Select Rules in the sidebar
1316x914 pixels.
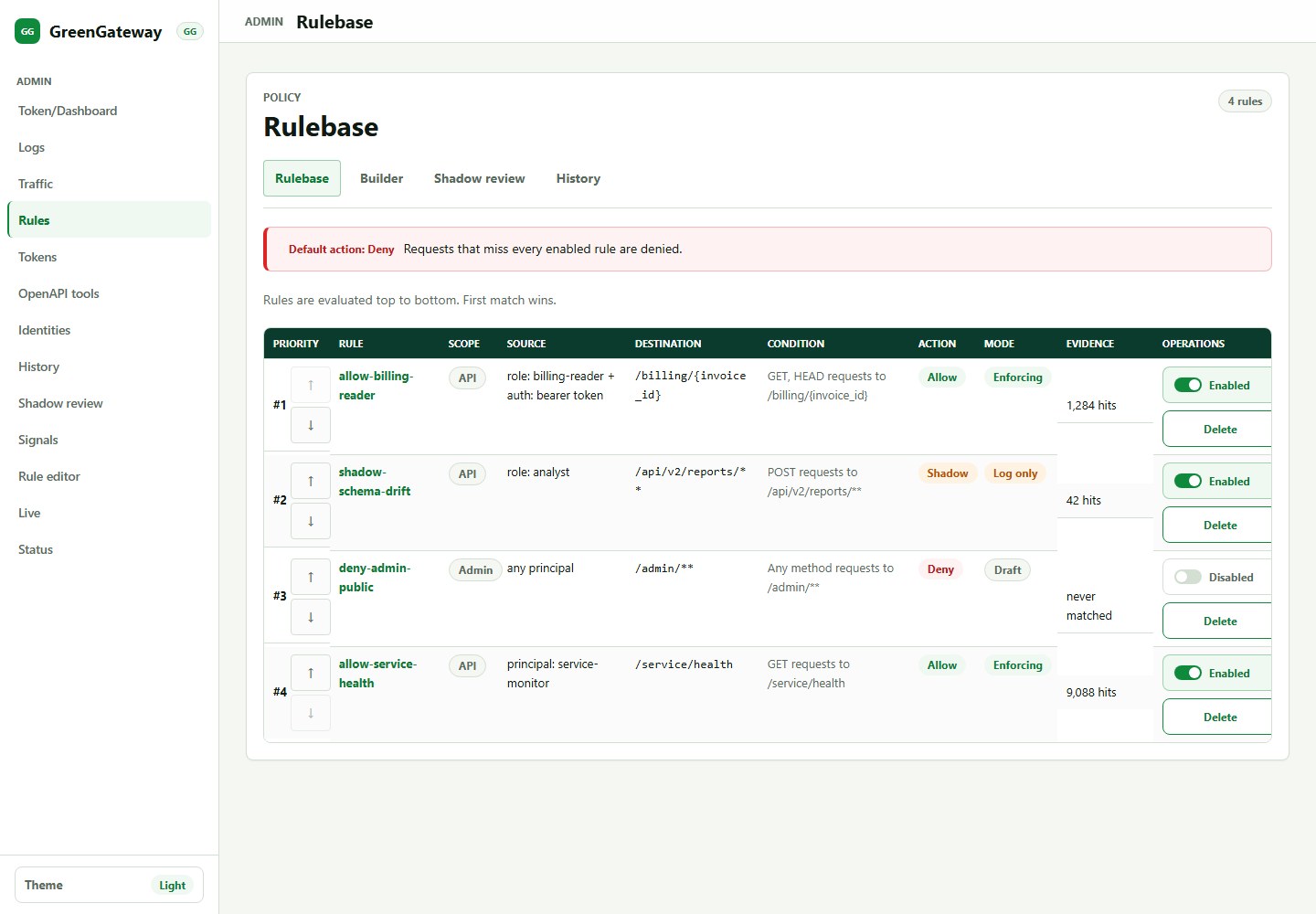click(x=110, y=220)
